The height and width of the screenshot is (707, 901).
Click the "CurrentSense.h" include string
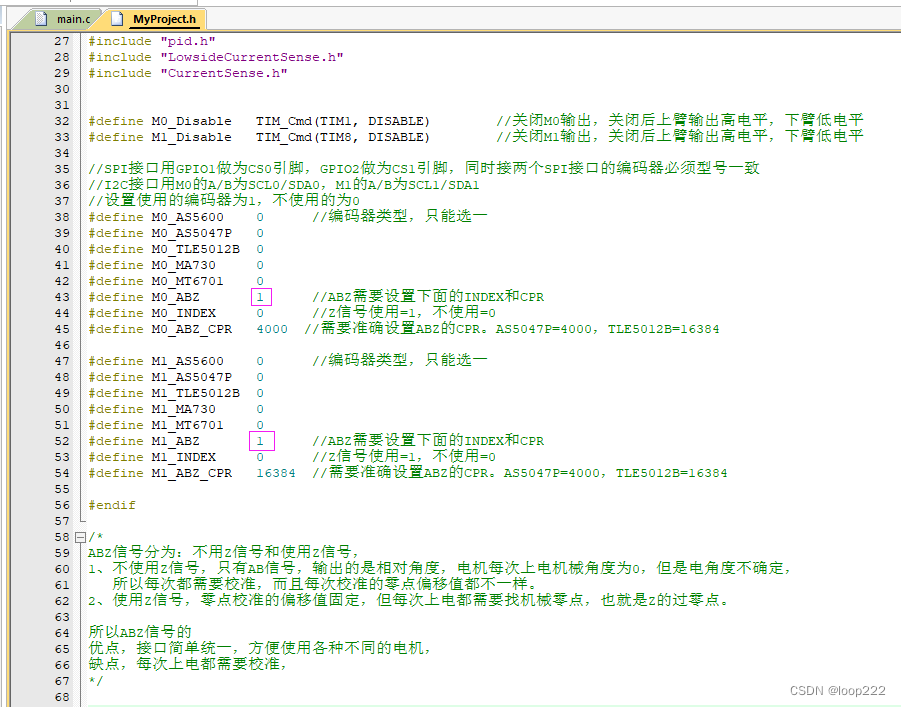[224, 74]
